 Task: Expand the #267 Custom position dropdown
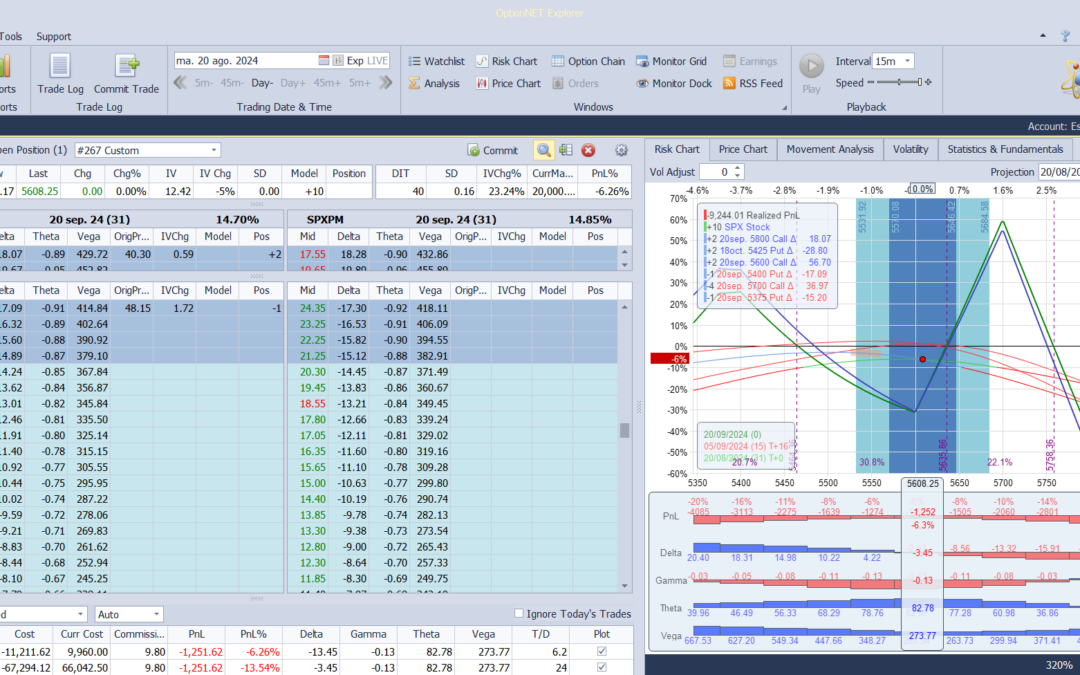tap(214, 150)
